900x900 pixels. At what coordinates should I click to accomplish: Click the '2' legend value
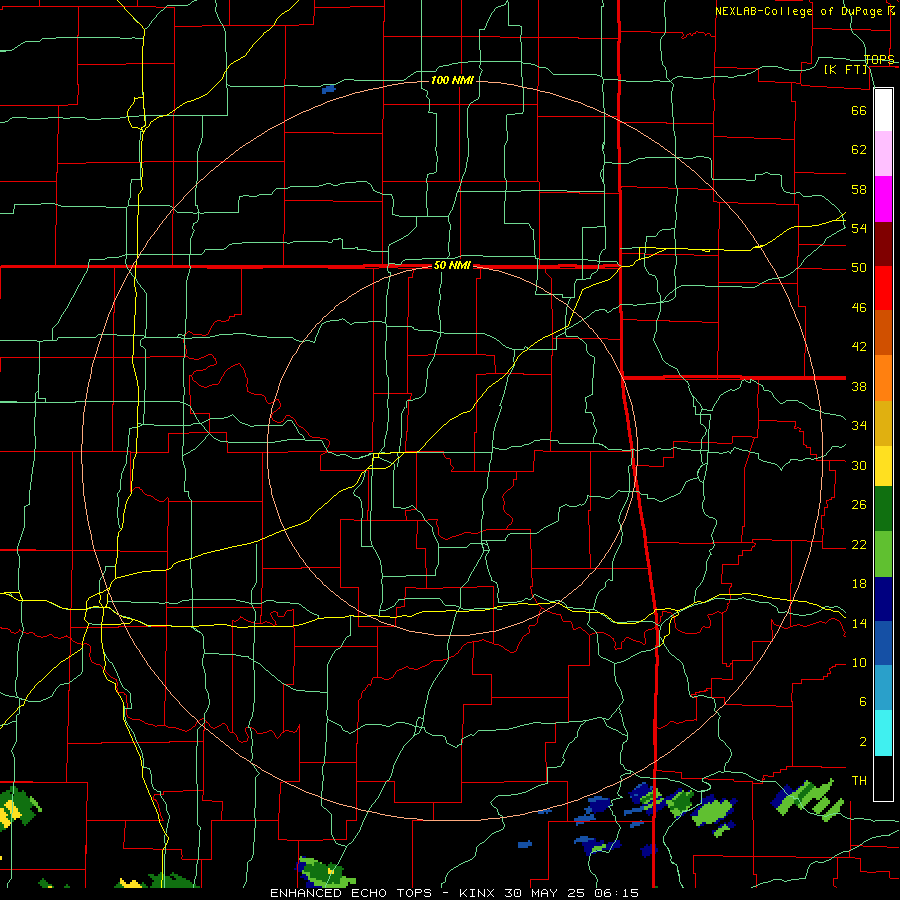tap(862, 741)
